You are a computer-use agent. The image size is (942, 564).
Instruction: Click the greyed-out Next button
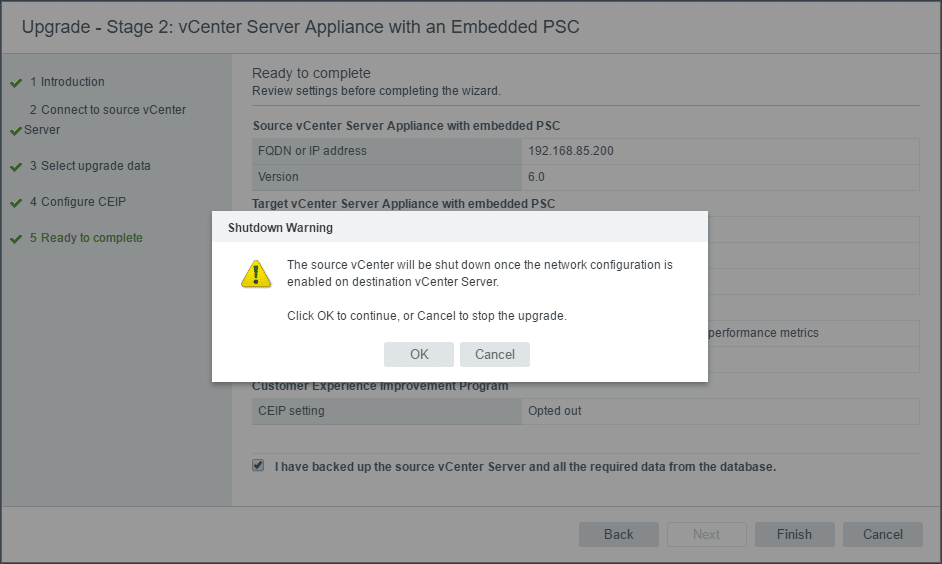(x=706, y=534)
